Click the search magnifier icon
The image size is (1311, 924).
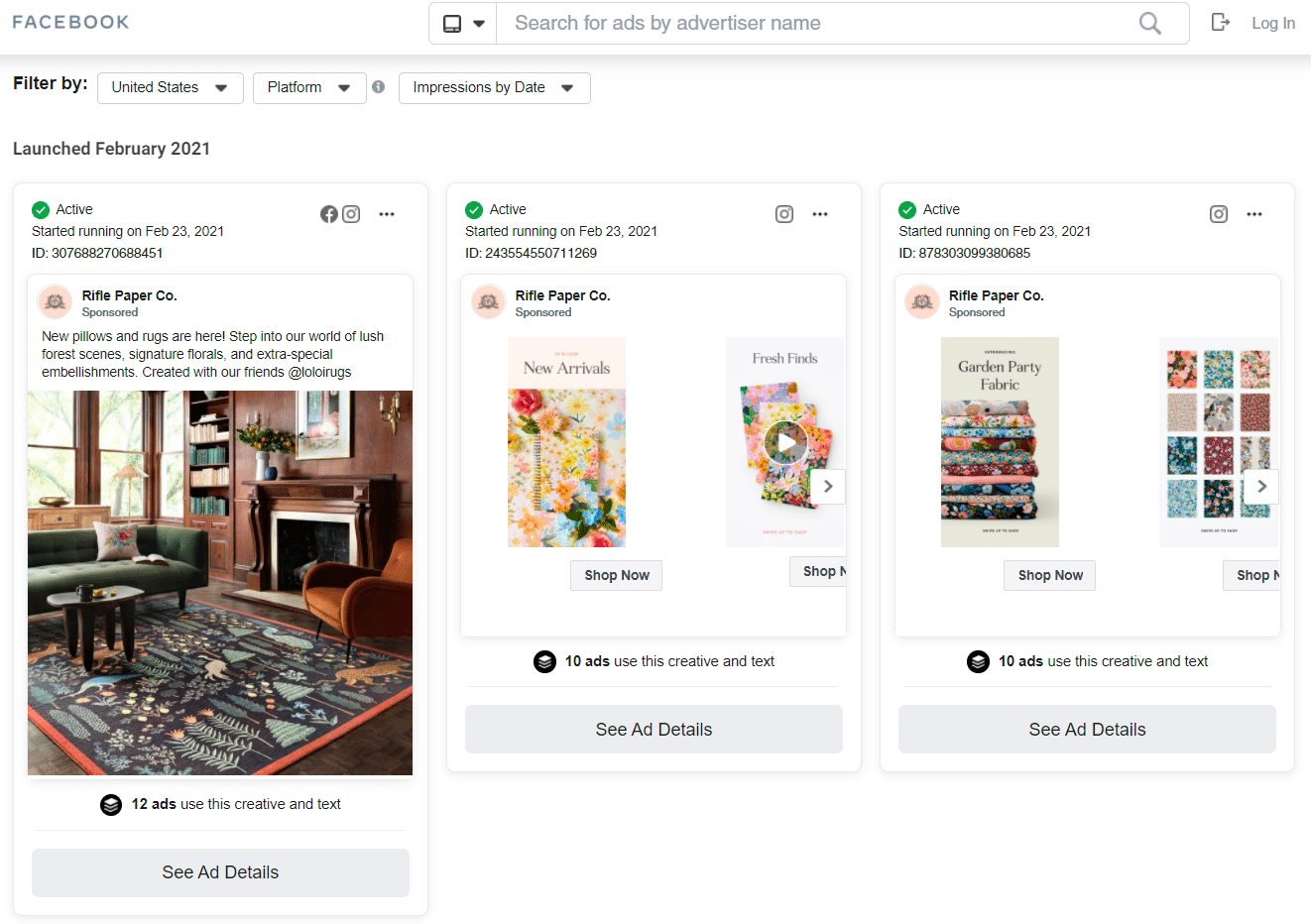click(1149, 23)
